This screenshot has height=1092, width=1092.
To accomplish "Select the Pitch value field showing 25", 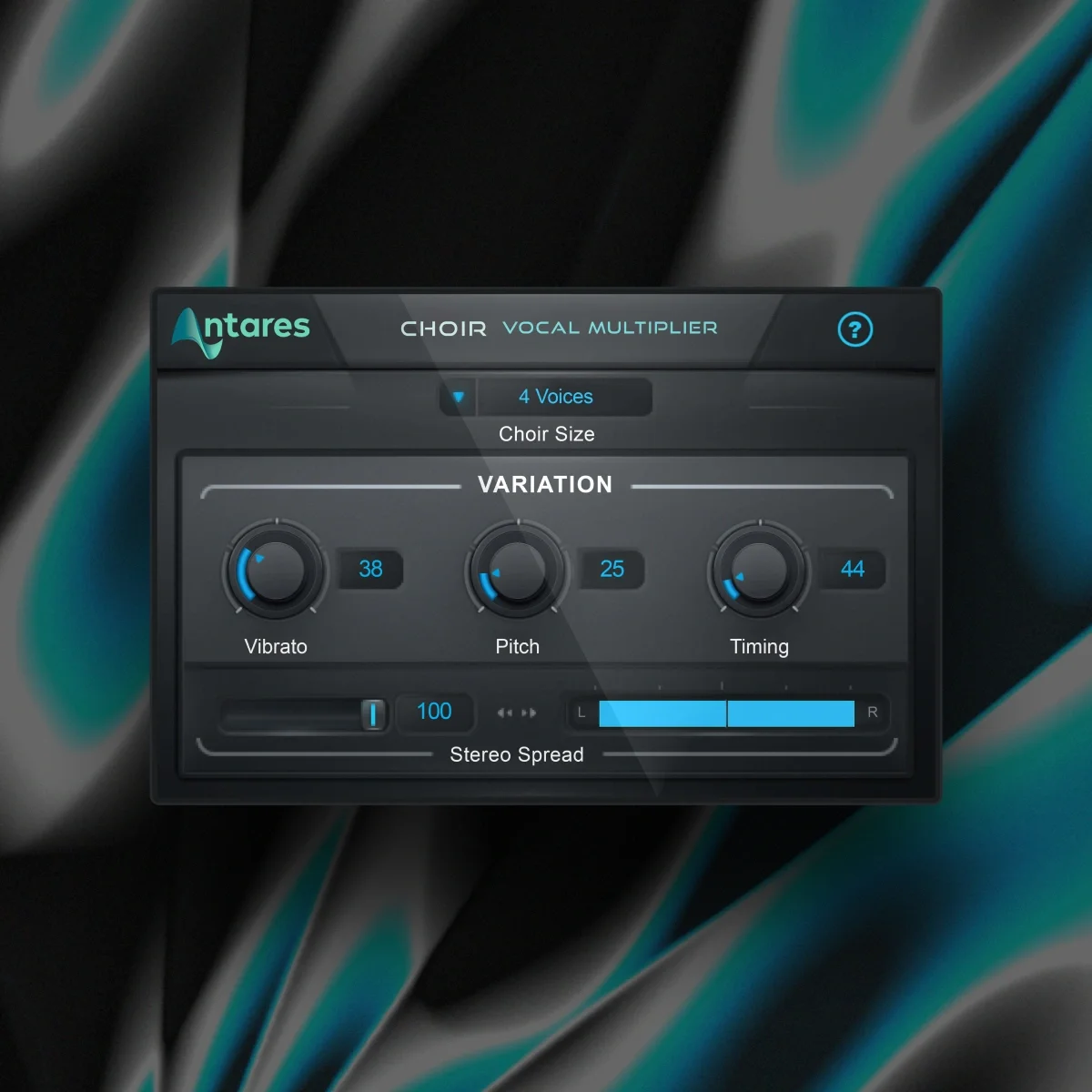I will coord(612,569).
